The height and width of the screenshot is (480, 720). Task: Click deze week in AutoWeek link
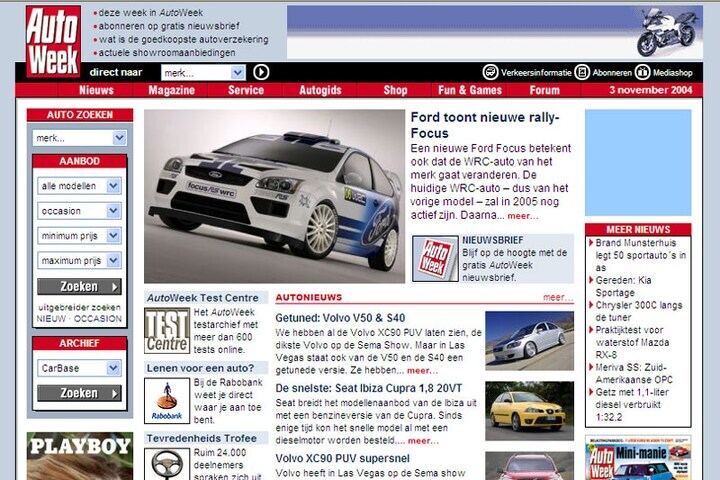[x=151, y=13]
